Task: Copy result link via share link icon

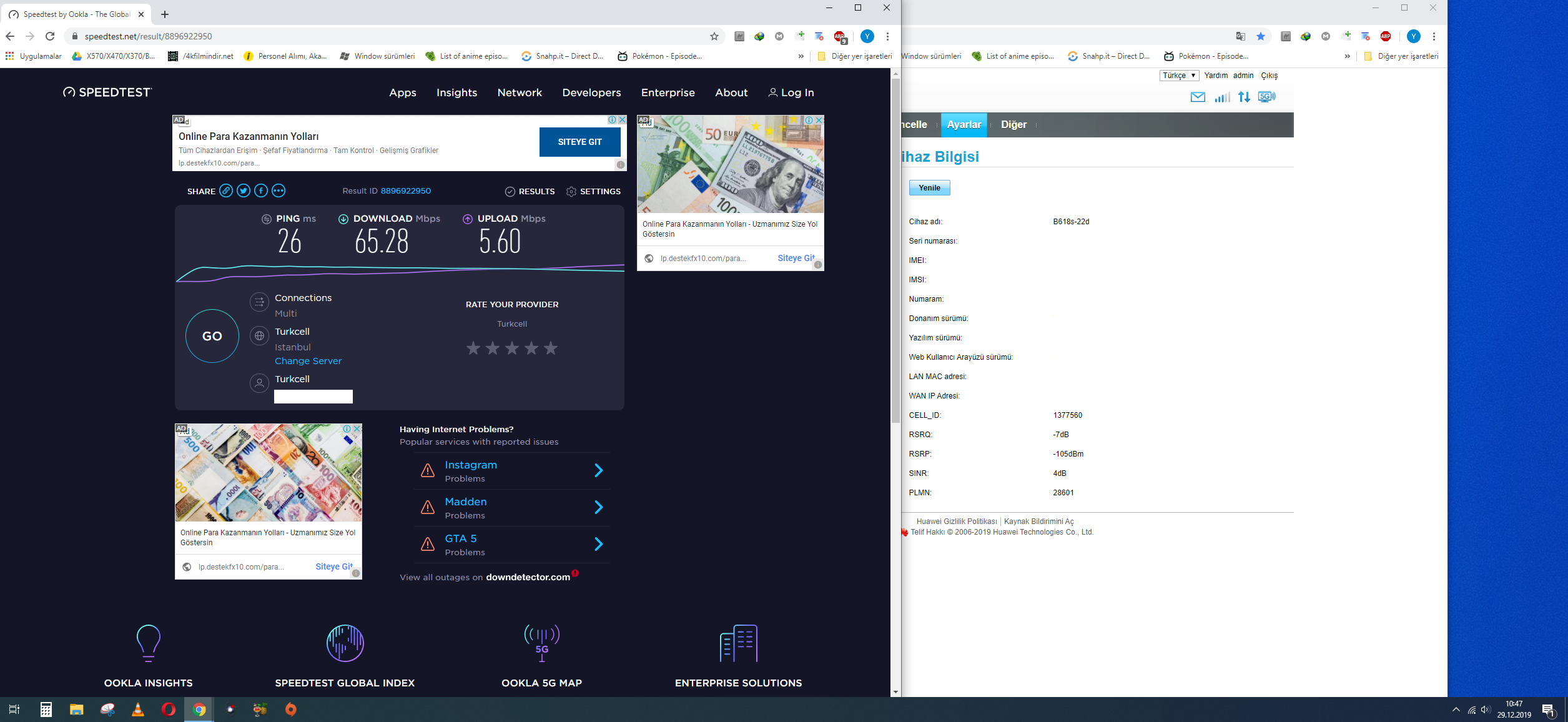Action: point(226,191)
